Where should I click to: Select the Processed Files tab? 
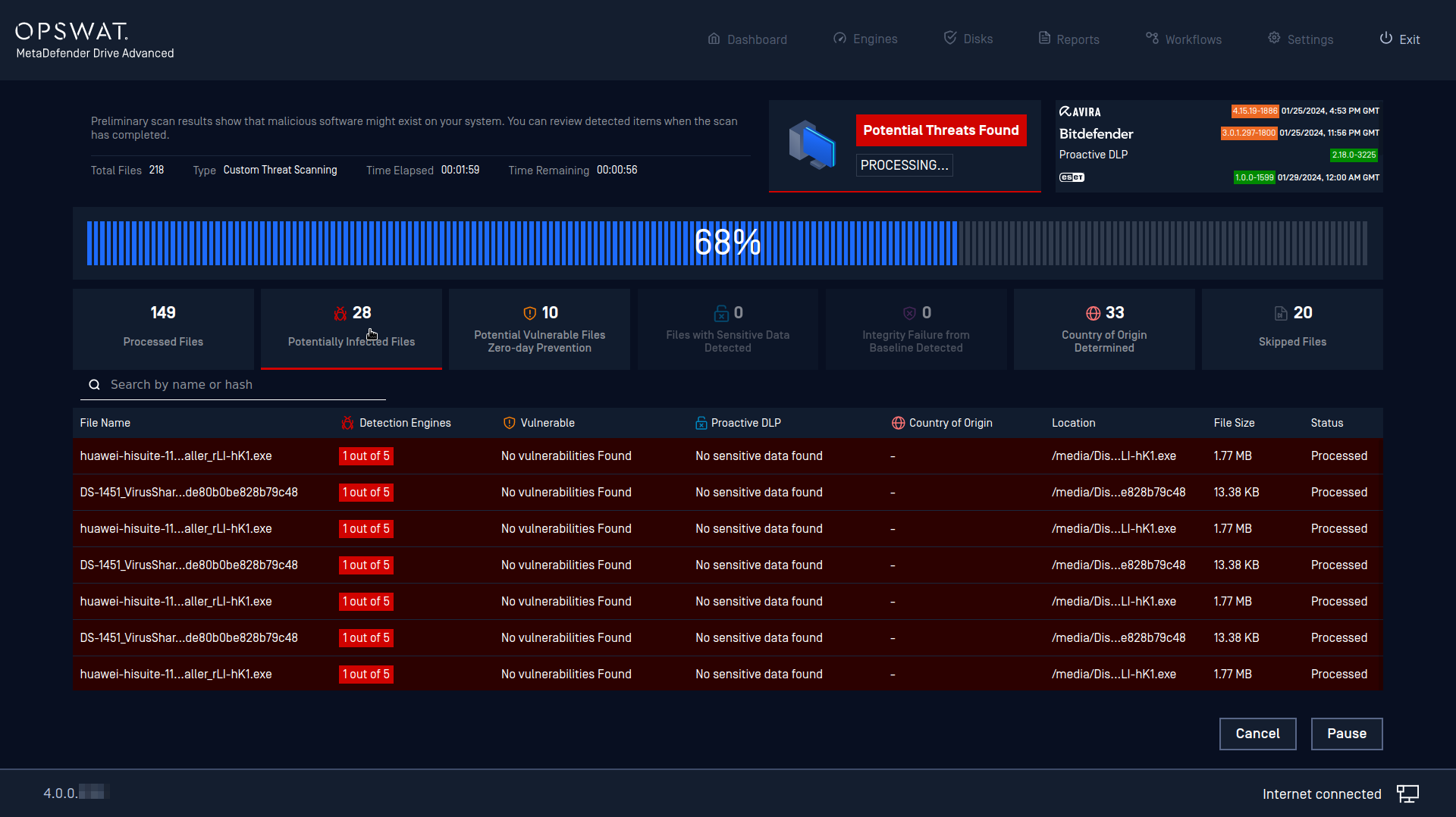coord(163,329)
